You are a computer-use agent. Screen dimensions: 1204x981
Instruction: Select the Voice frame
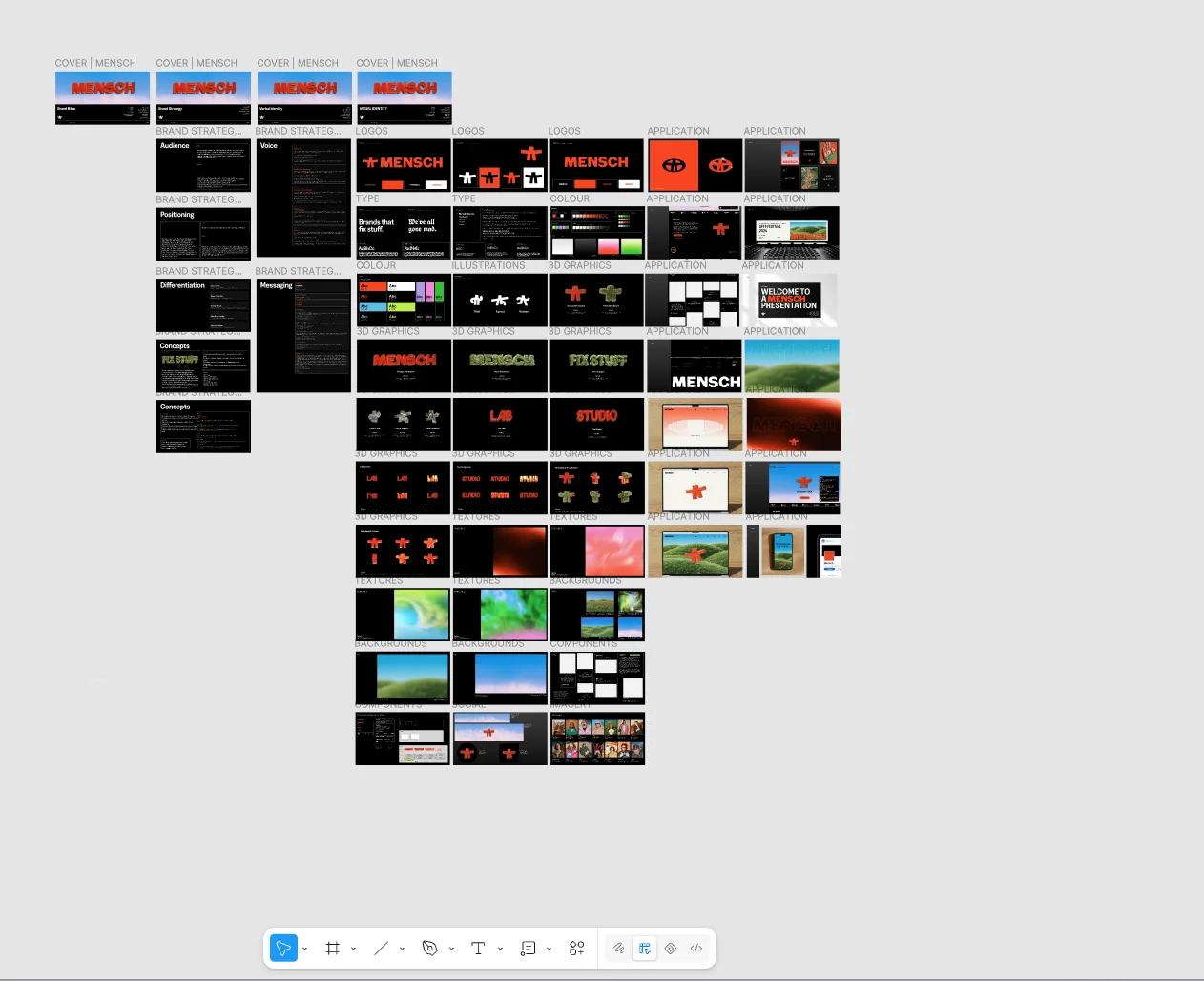click(x=304, y=198)
